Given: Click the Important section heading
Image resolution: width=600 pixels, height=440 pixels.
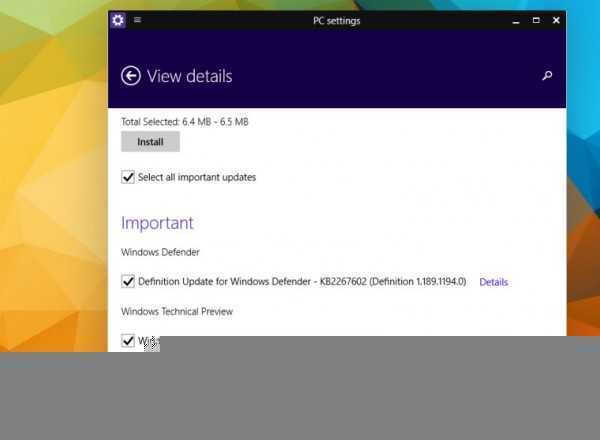Looking at the screenshot, I should click(x=157, y=223).
